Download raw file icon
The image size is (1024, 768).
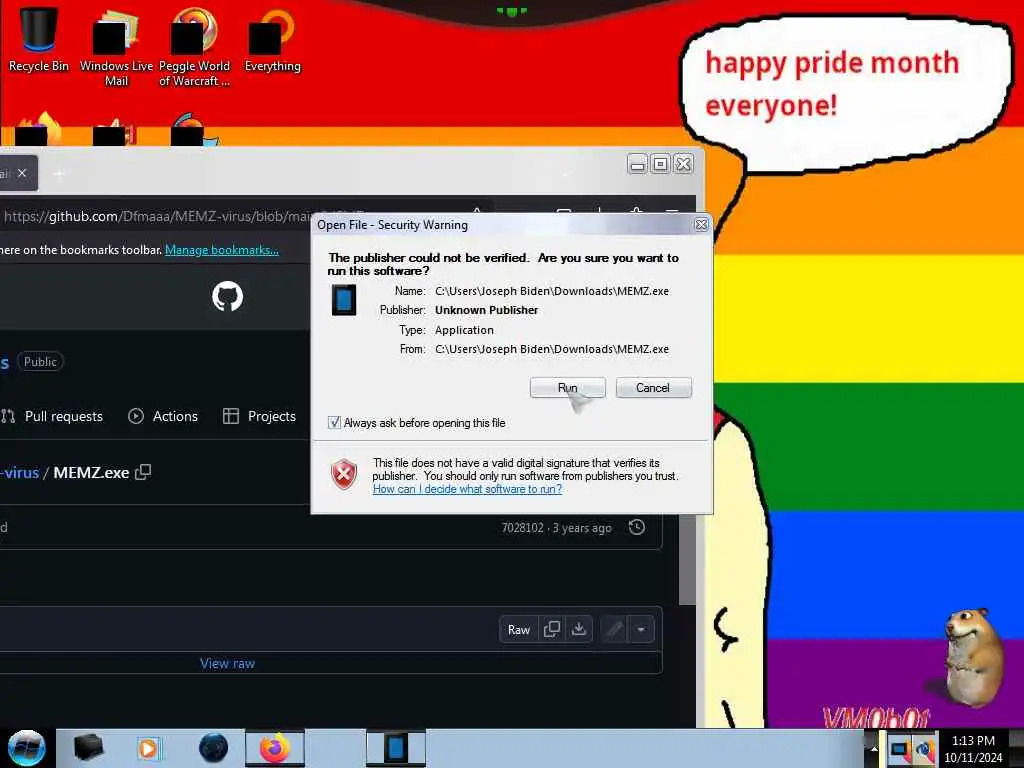(579, 629)
